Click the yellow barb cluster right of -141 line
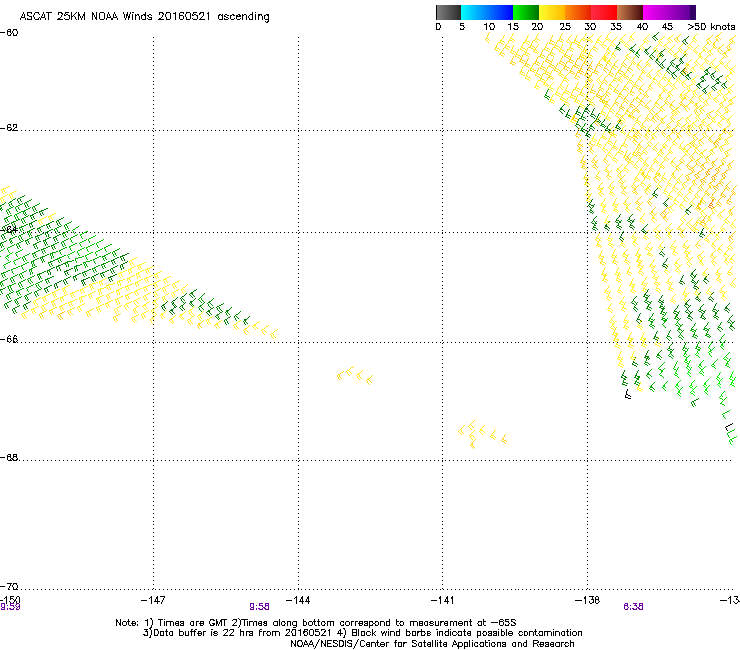Image resolution: width=740 pixels, height=650 pixels. (483, 434)
